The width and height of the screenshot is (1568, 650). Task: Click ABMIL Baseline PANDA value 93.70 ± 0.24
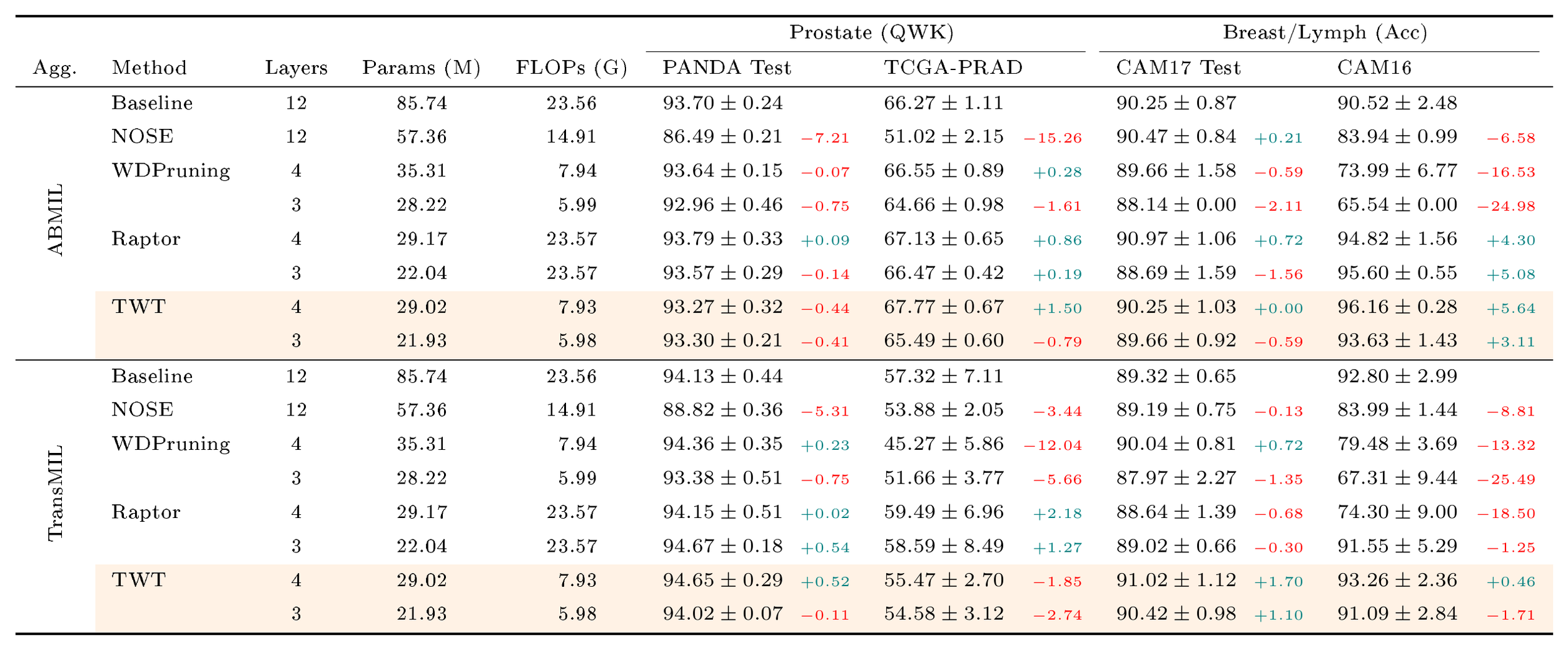coord(723,103)
